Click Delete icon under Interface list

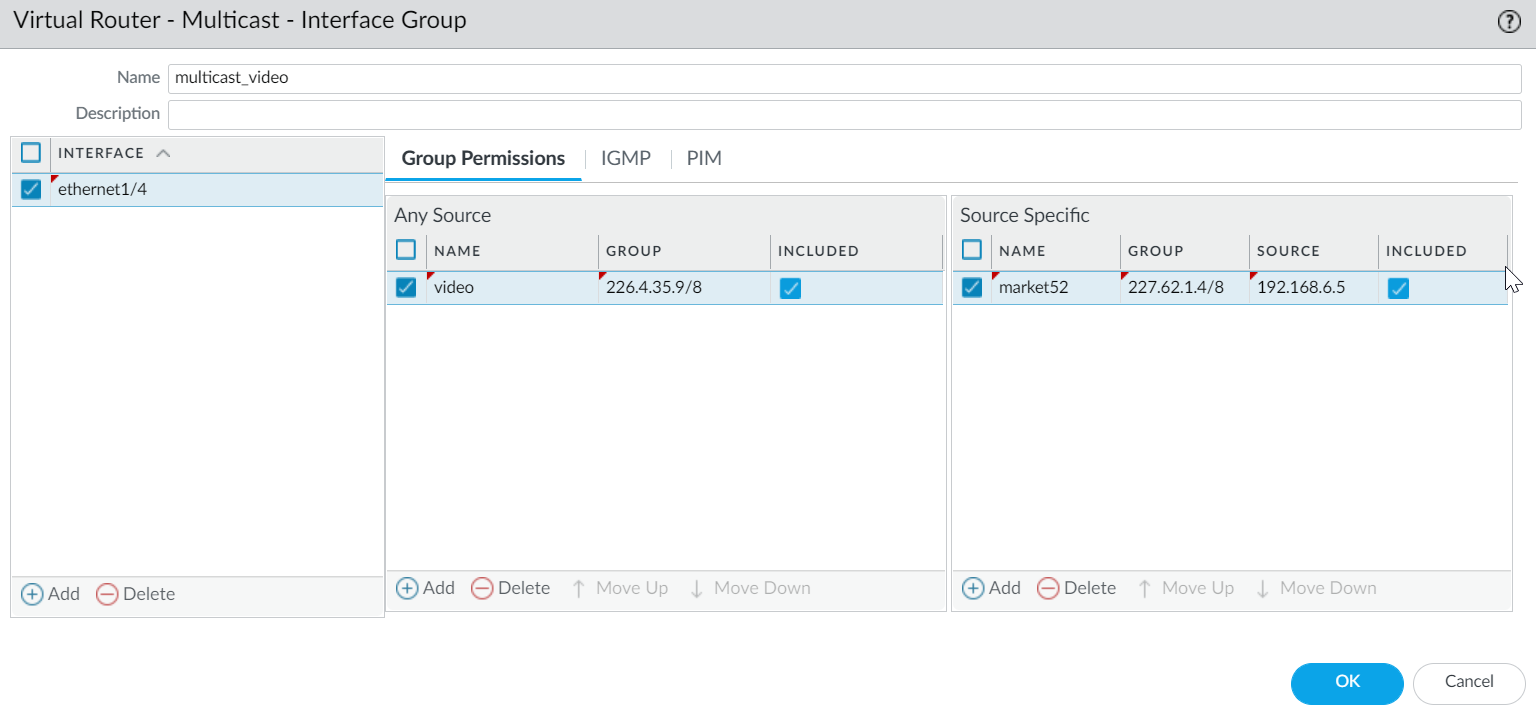coord(107,594)
